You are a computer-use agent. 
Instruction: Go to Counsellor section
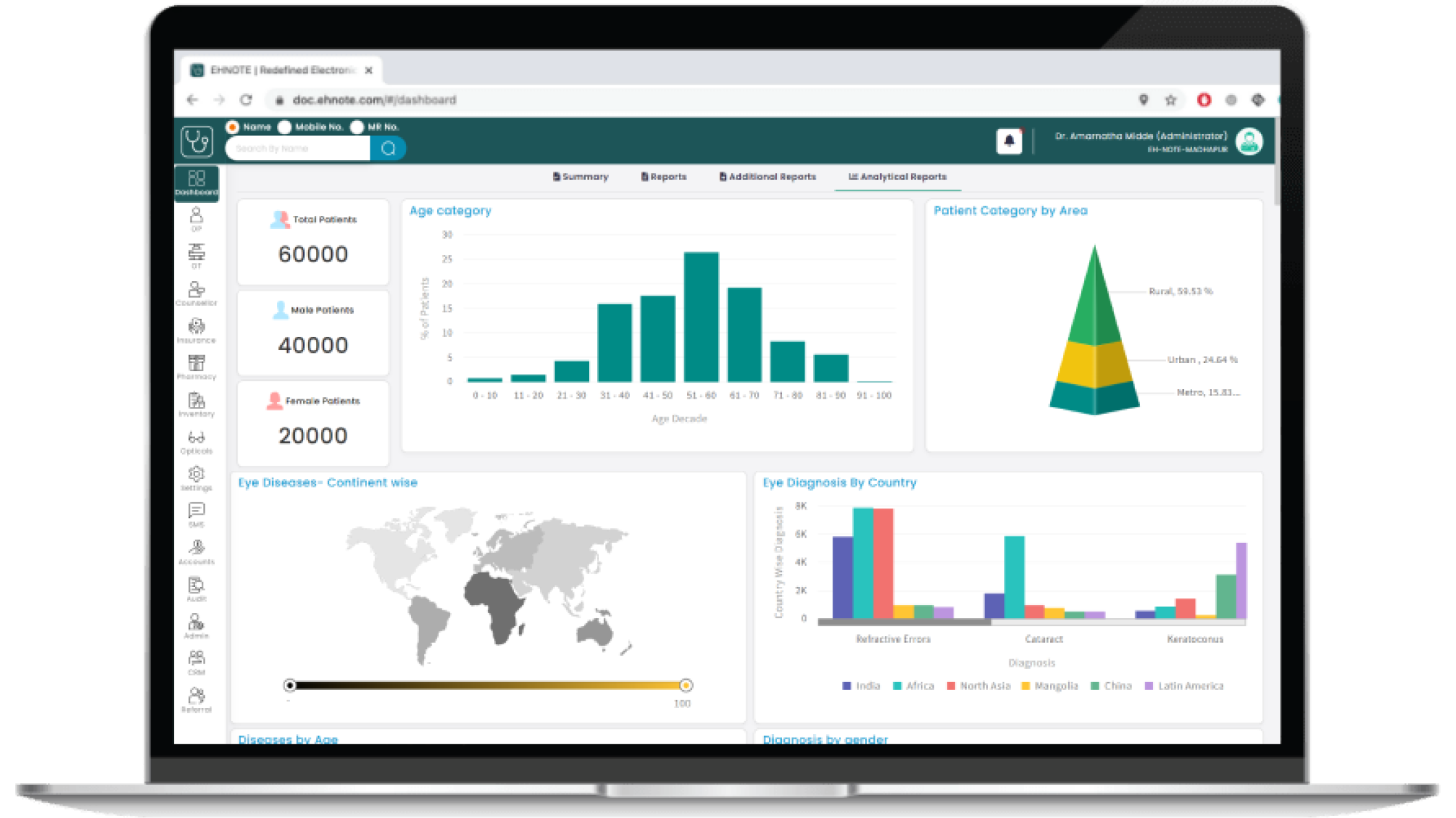[197, 294]
